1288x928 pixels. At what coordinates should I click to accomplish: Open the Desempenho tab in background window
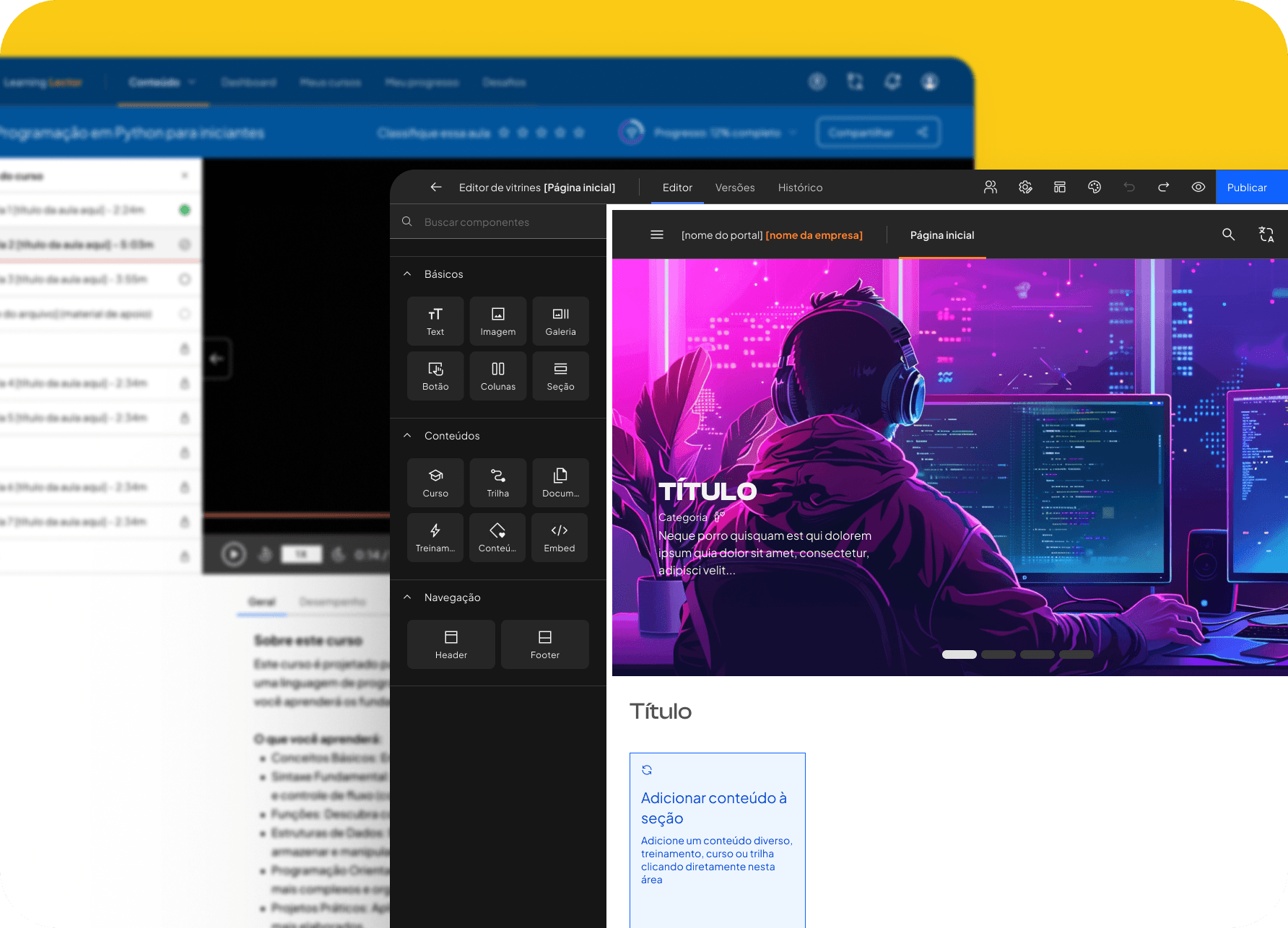333,602
